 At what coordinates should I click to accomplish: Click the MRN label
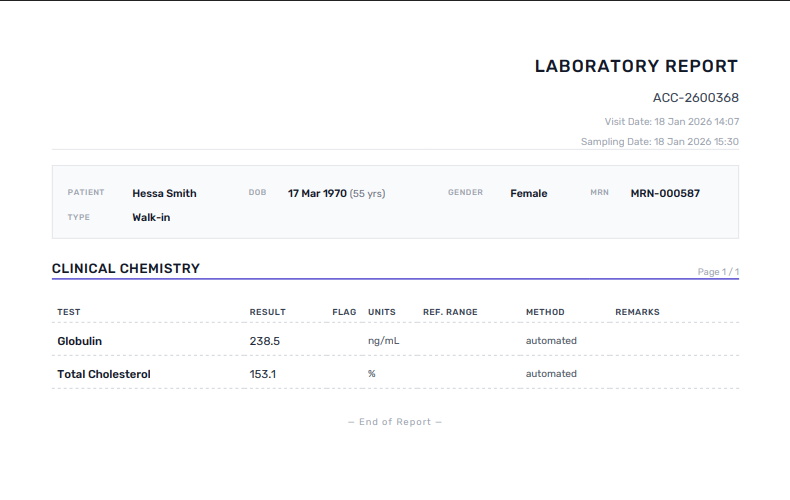tap(599, 193)
